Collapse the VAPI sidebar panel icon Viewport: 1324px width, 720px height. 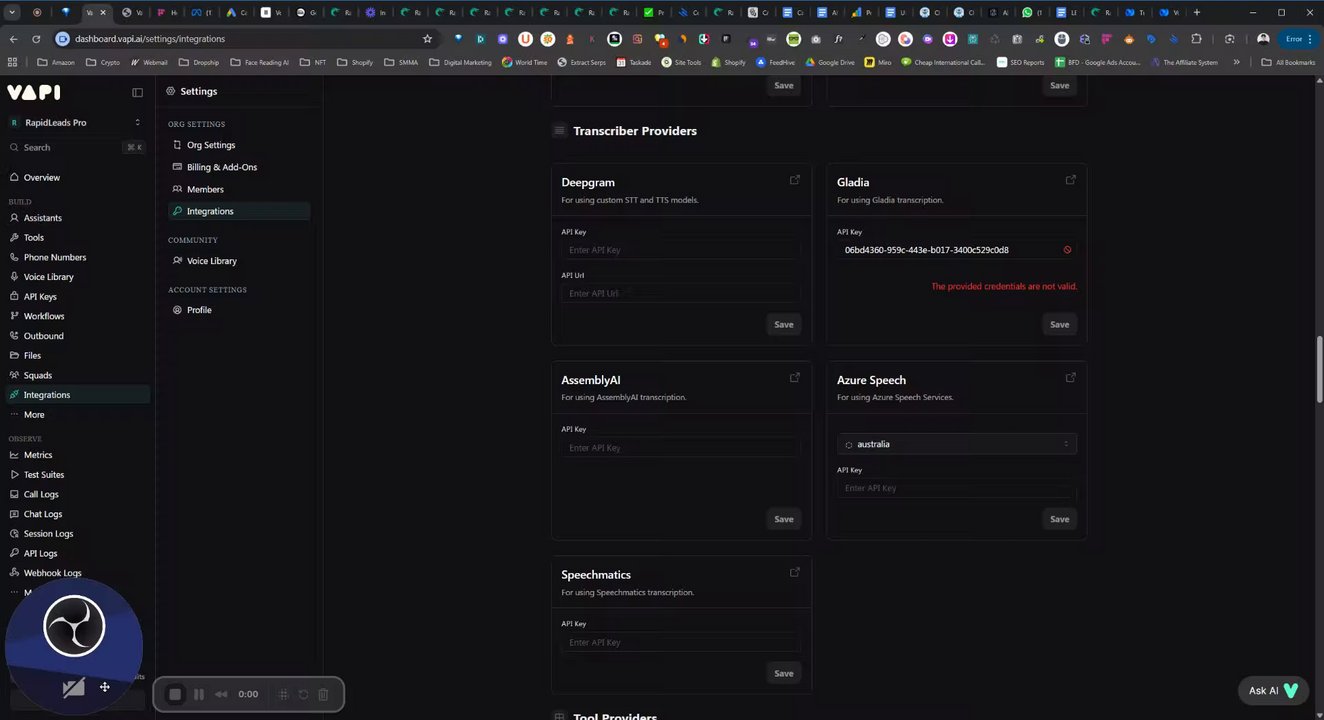coord(137,92)
